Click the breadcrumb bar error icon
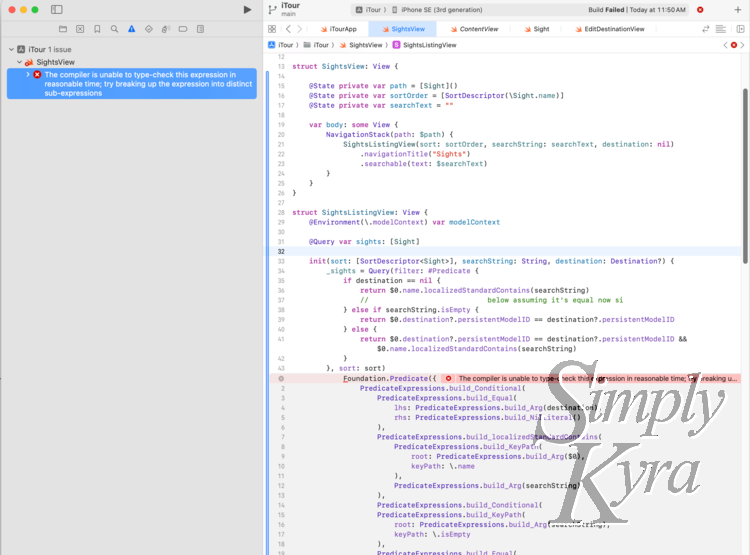Image resolution: width=750 pixels, height=555 pixels. coord(734,45)
